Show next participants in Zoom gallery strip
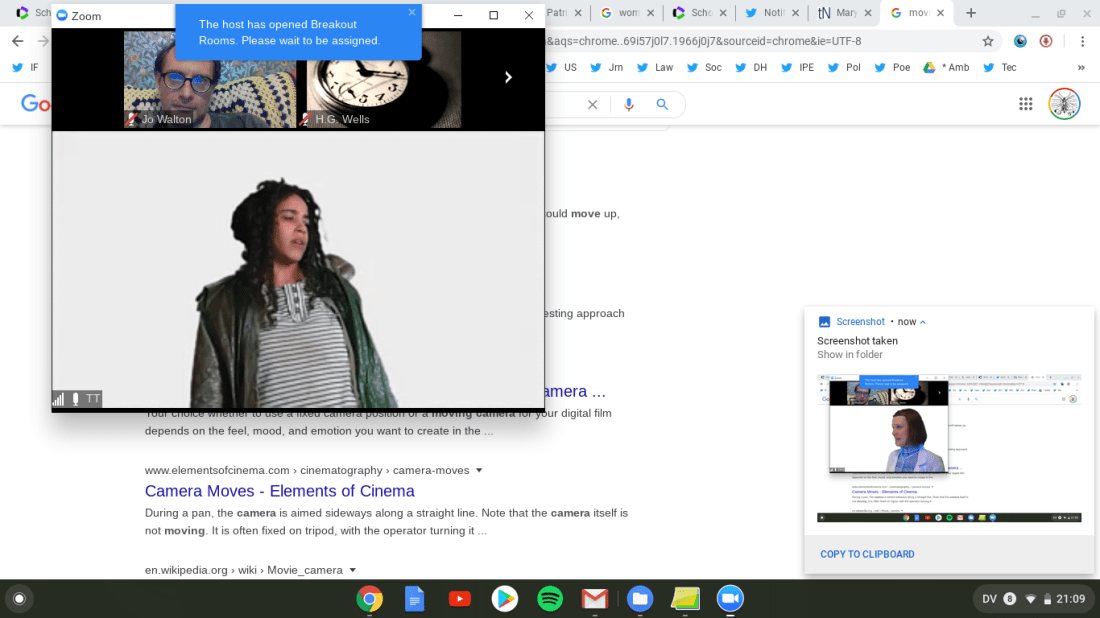This screenshot has height=618, width=1100. [508, 77]
